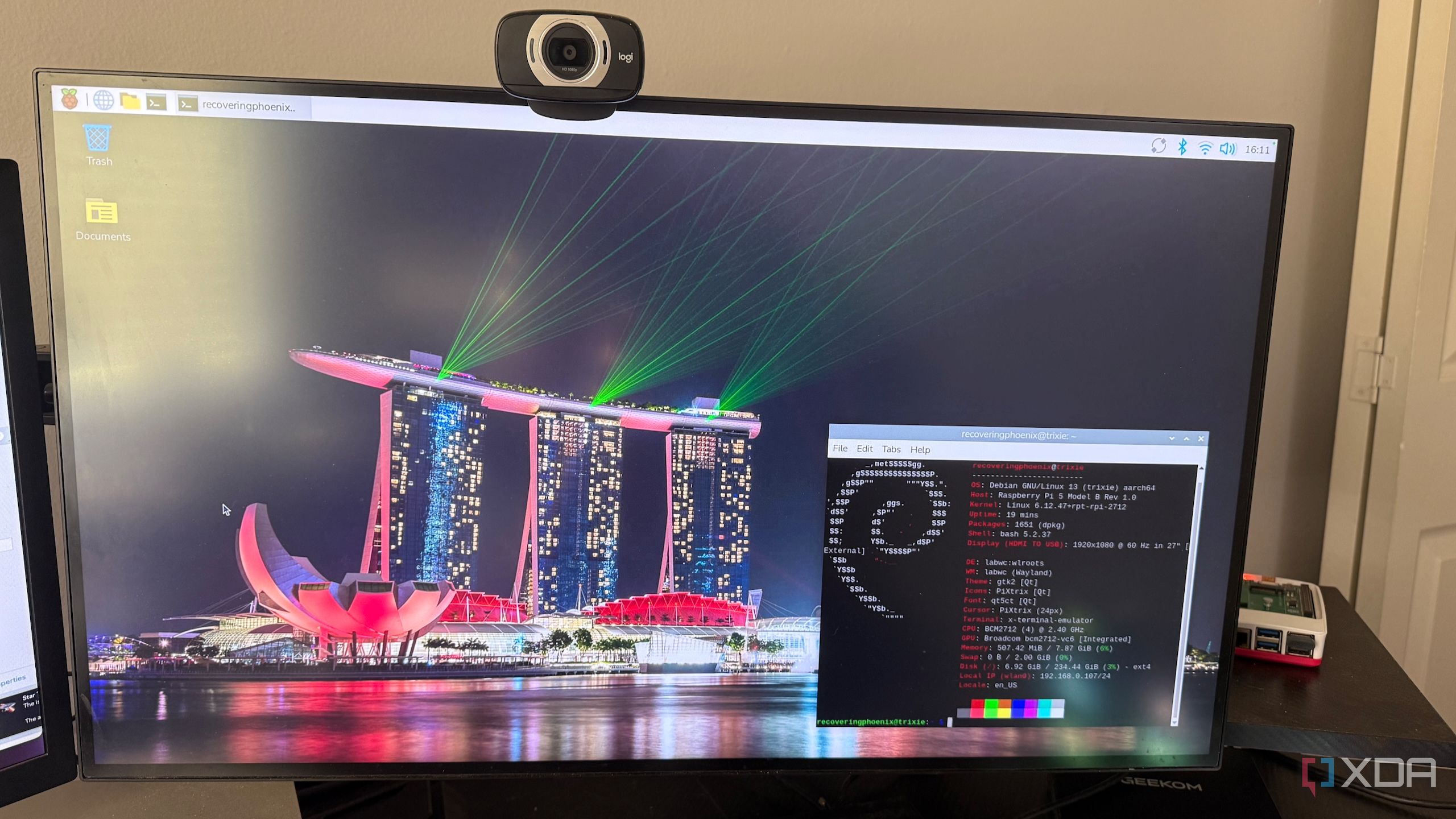Open the terminal Help menu
The width and height of the screenshot is (1456, 819).
(x=920, y=450)
